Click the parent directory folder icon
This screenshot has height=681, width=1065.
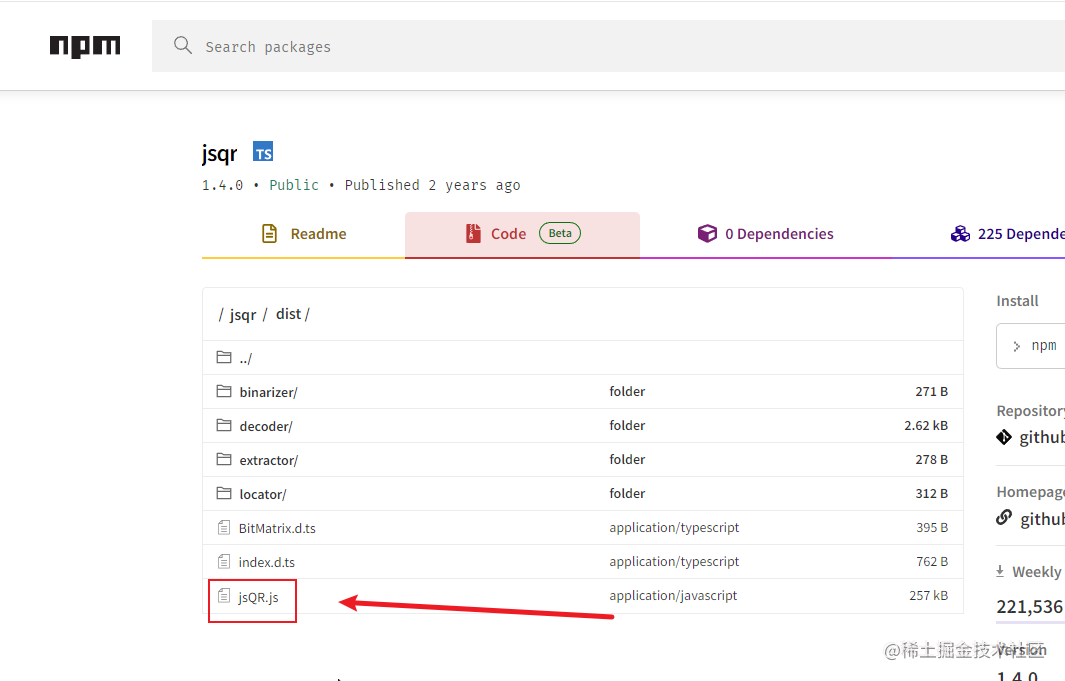pos(223,357)
